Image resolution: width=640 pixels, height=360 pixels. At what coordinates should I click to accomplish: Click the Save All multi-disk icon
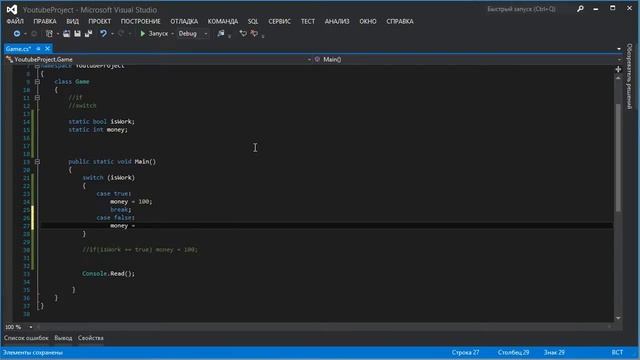click(89, 33)
